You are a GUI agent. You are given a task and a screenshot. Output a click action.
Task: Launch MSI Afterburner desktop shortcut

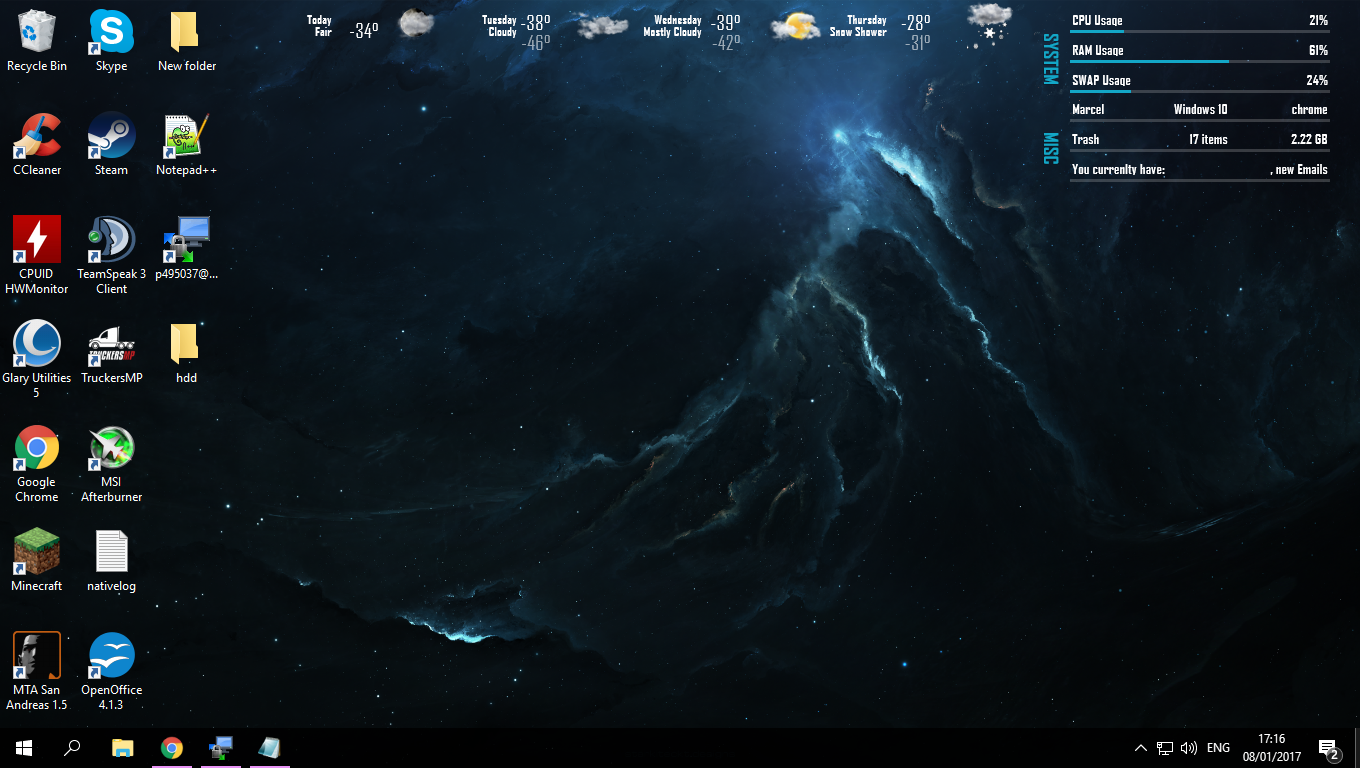click(x=111, y=464)
